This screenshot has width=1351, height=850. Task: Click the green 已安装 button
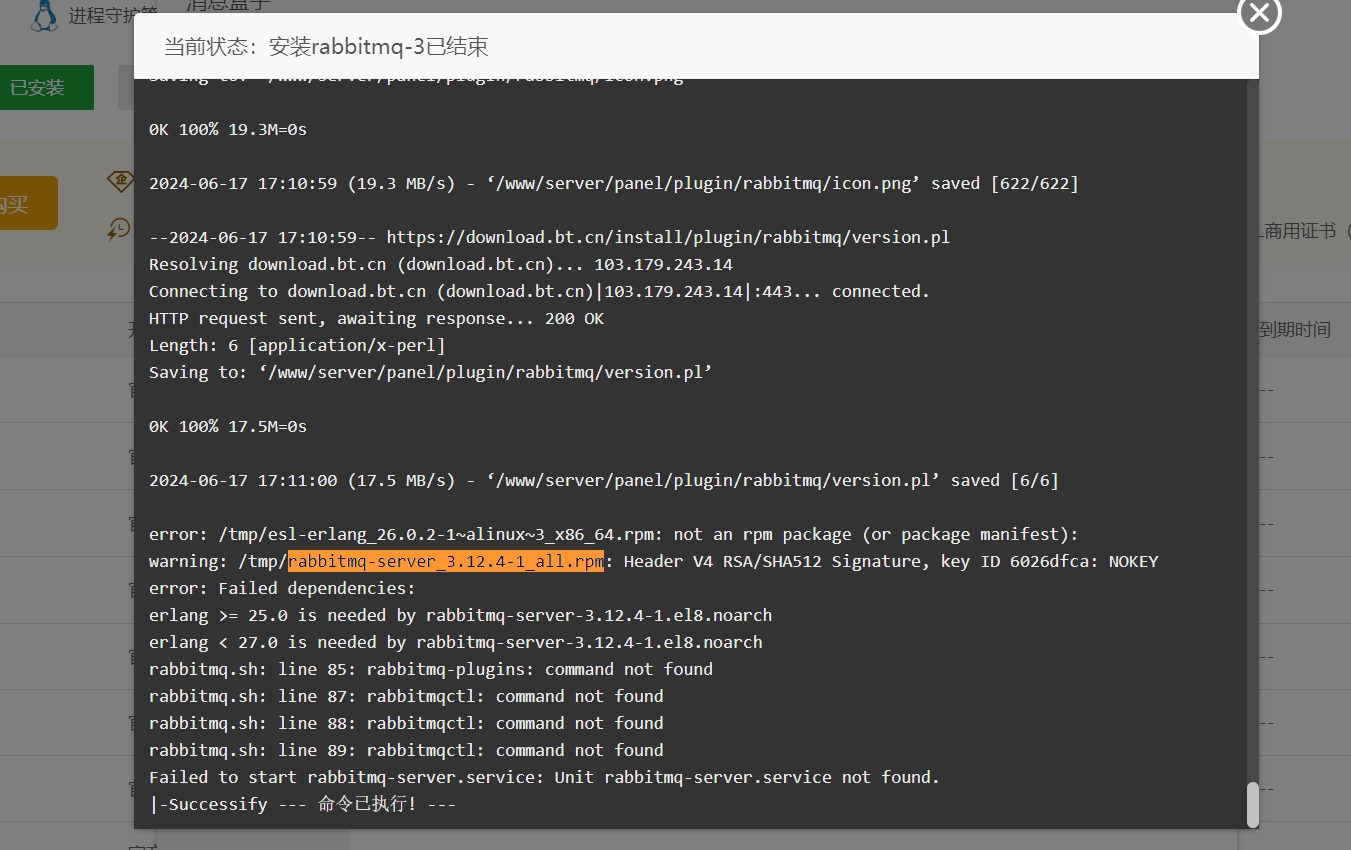coord(47,88)
